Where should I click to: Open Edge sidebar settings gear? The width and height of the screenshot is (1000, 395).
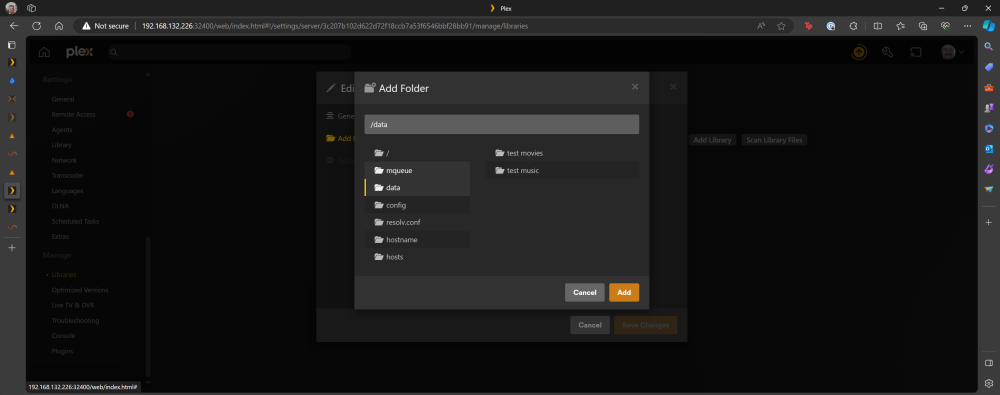click(989, 383)
